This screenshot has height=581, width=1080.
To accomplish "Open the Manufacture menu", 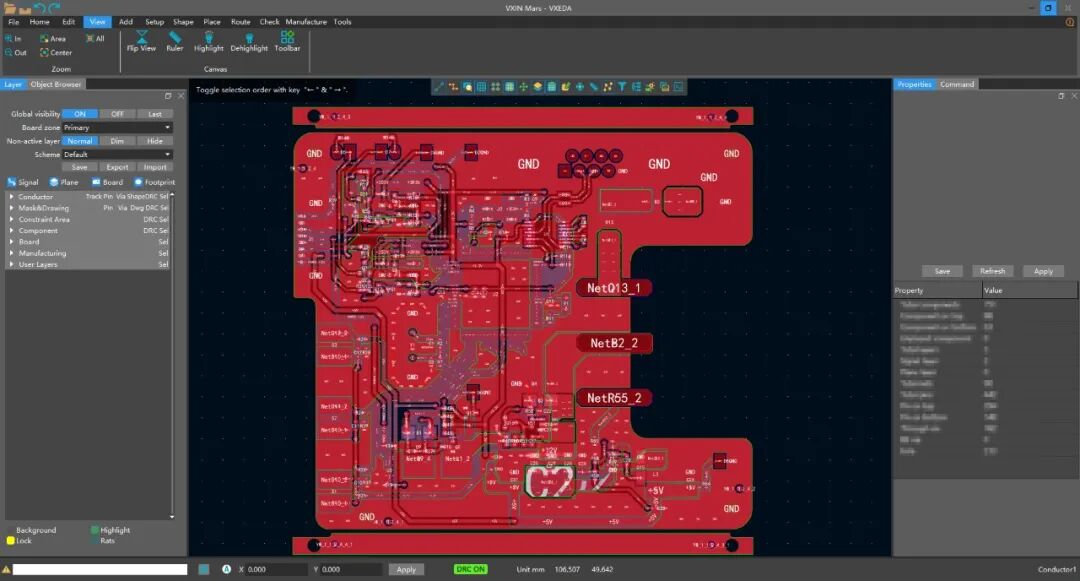I will pos(306,22).
